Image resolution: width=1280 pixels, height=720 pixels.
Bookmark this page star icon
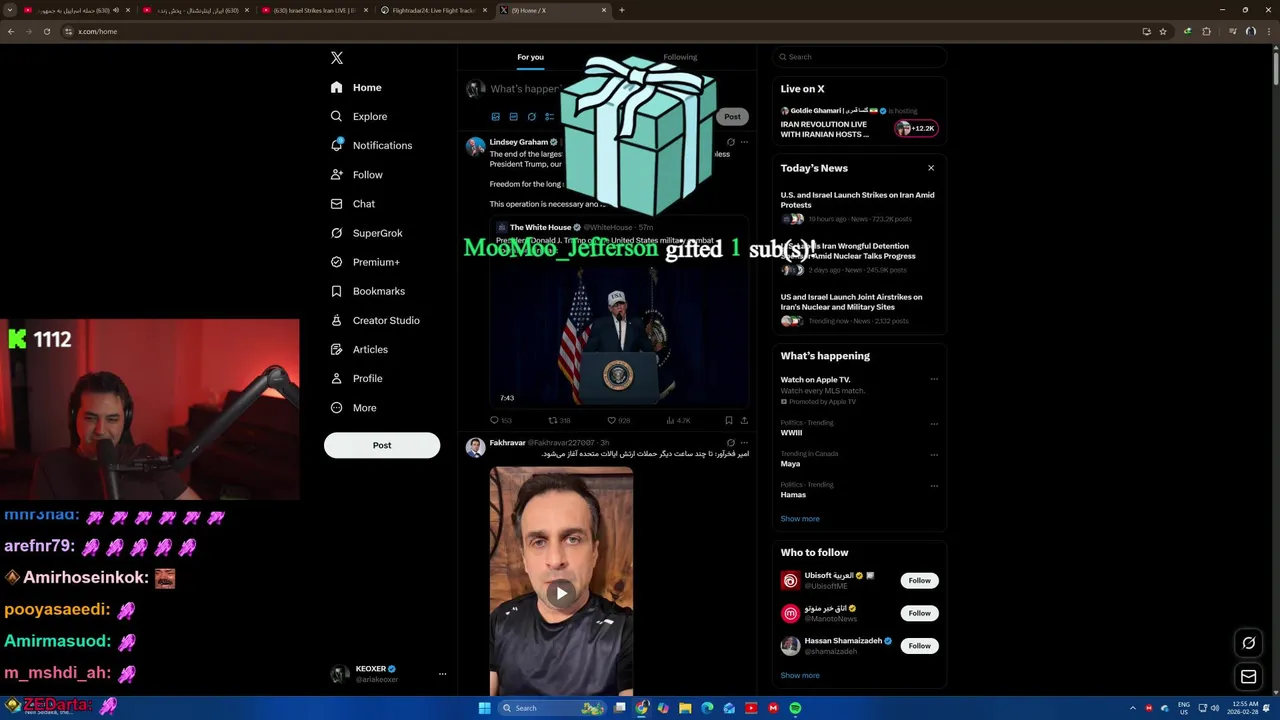coord(1163,31)
